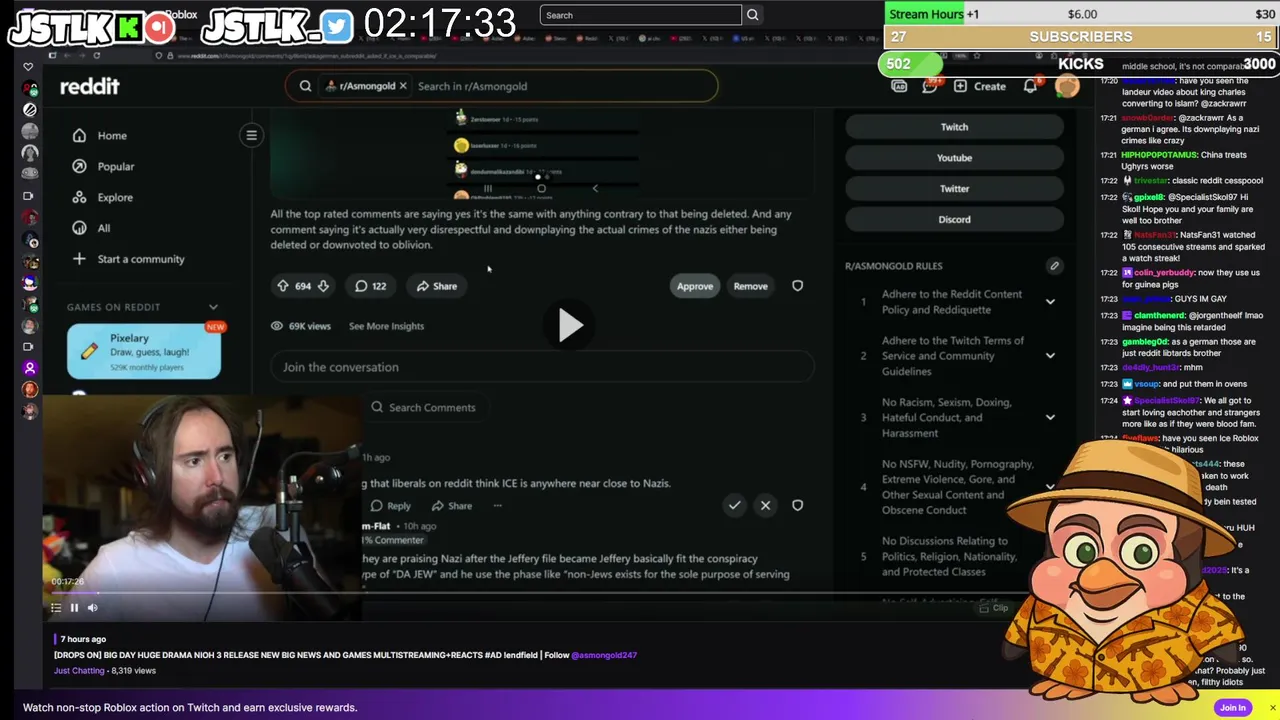Click the Reddit Create button
Screen dimensions: 1280x720
pos(980,87)
